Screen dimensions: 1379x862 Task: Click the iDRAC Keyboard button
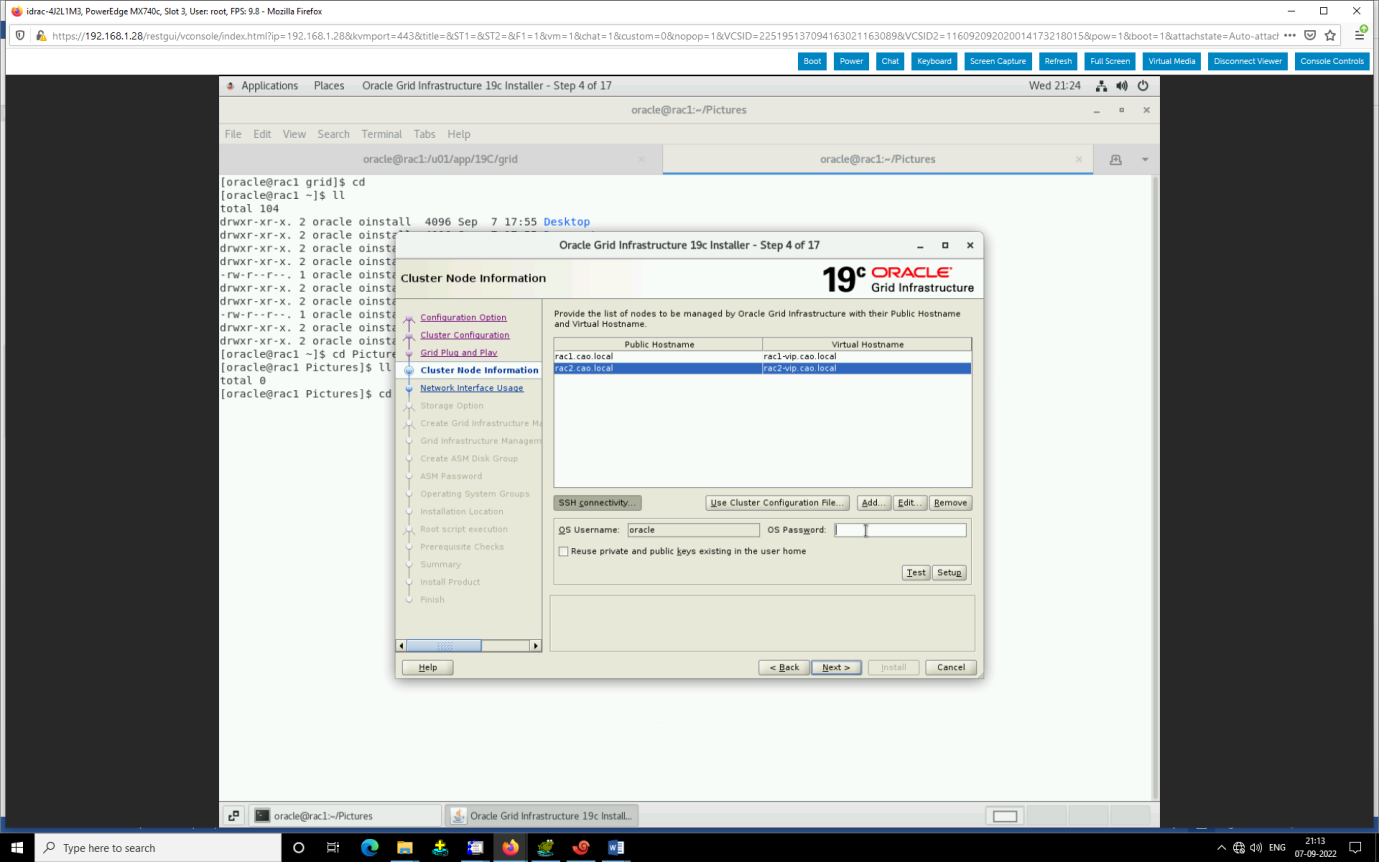point(935,61)
